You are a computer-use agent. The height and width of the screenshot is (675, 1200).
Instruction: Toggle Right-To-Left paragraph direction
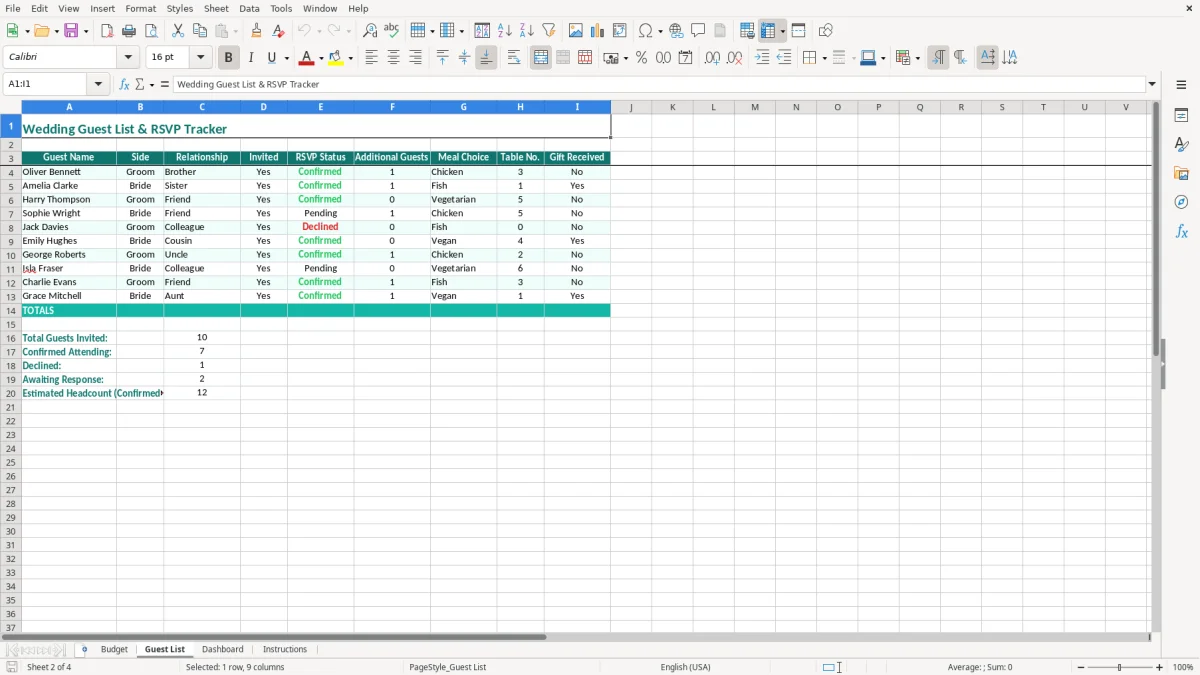960,58
